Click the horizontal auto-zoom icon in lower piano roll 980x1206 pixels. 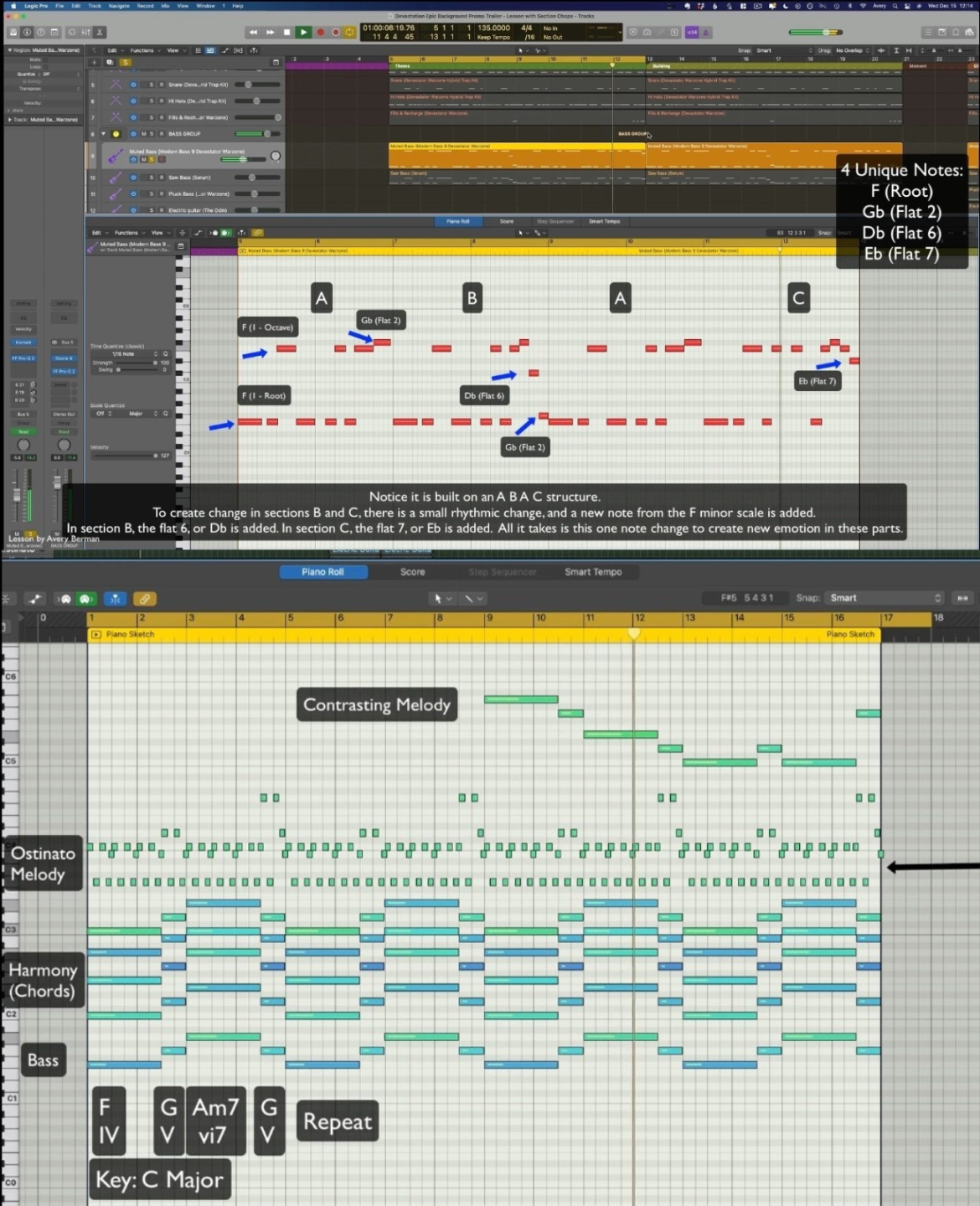[962, 598]
